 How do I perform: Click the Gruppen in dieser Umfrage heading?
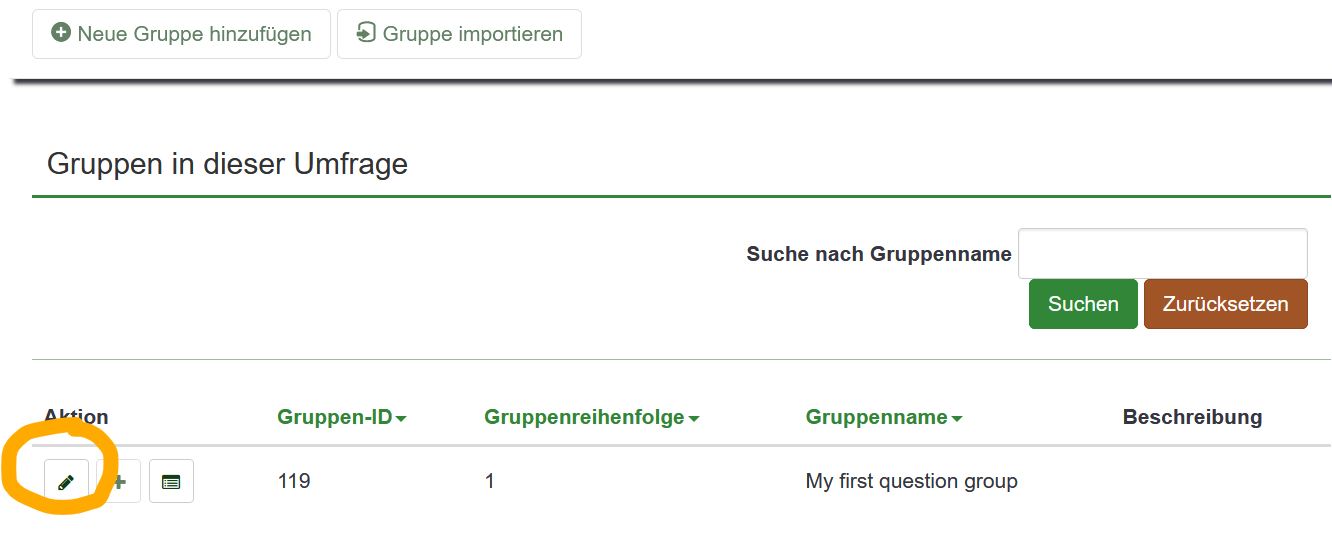(228, 164)
